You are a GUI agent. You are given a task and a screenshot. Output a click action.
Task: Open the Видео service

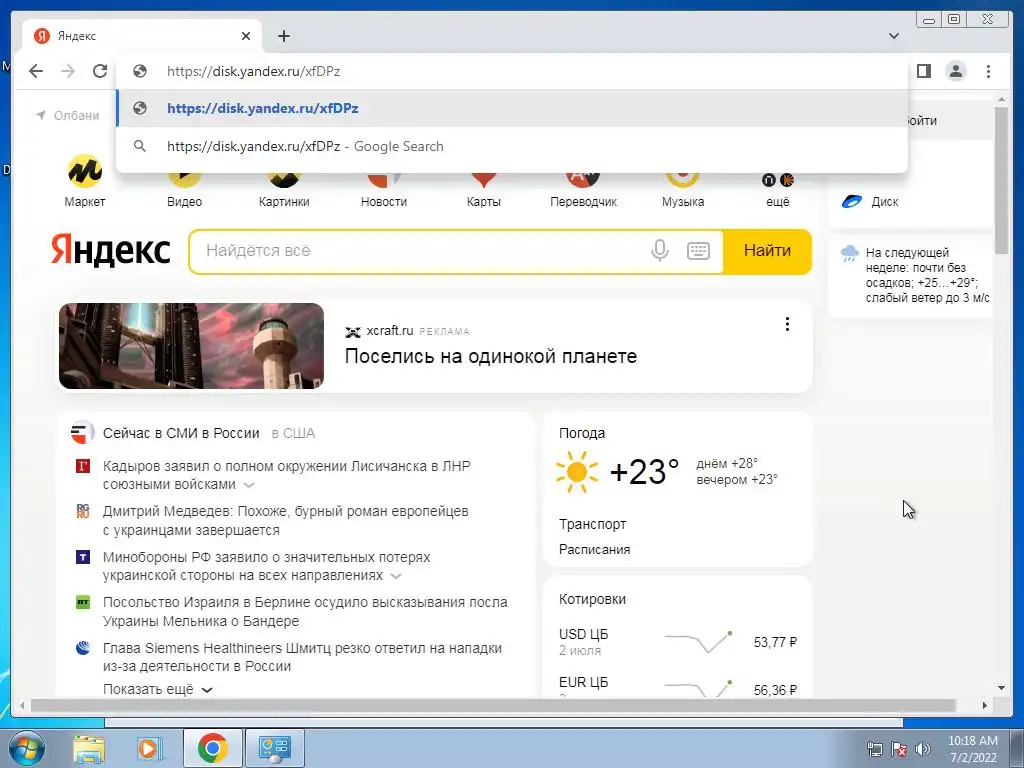(x=184, y=189)
